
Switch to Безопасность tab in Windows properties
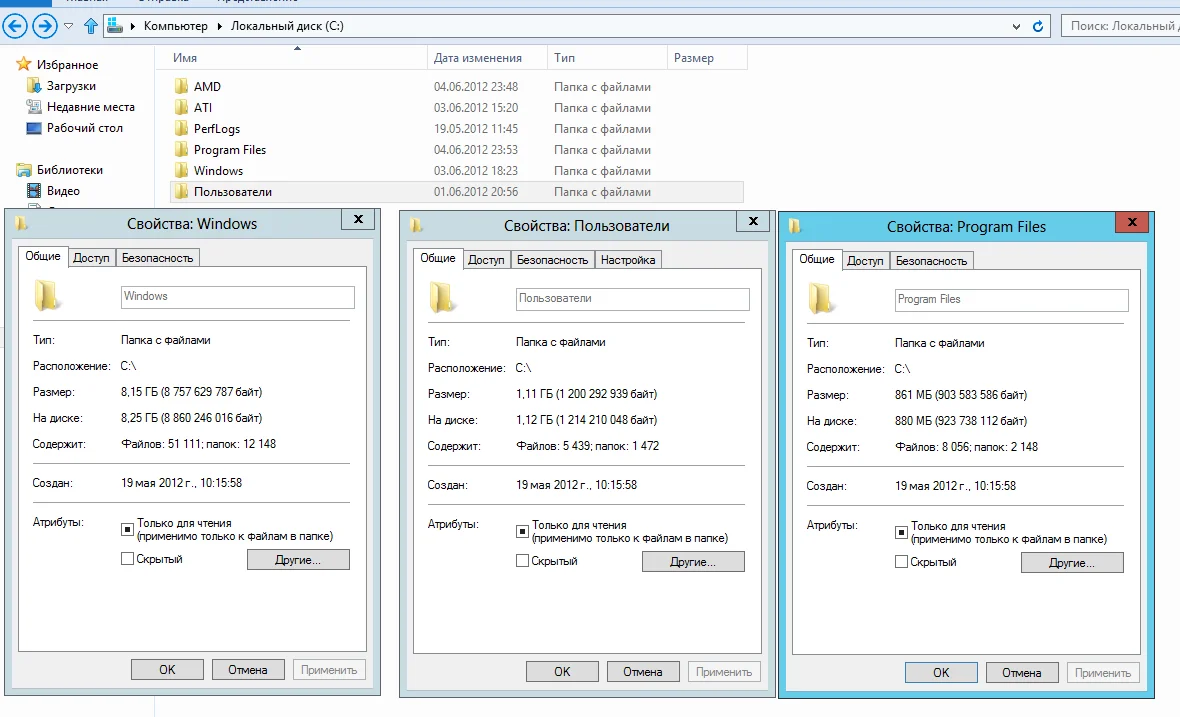157,257
